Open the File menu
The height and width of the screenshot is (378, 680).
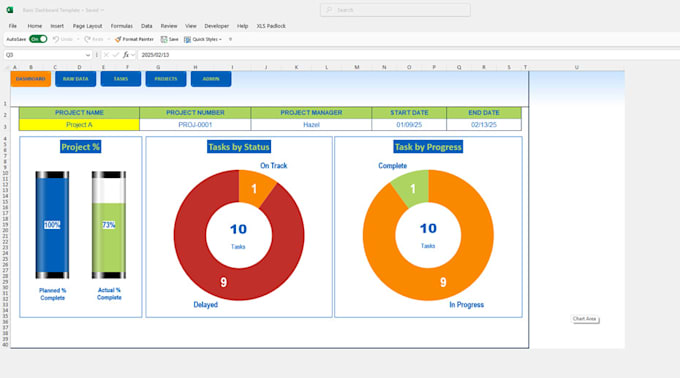(x=13, y=26)
